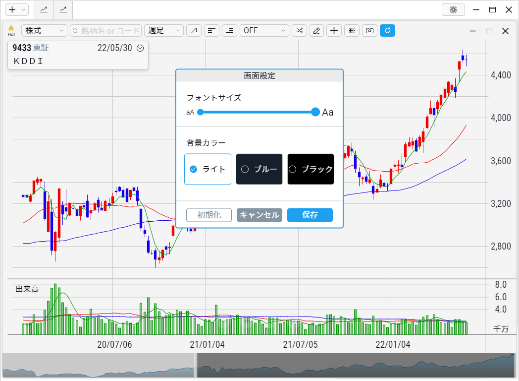Click the dark range in bottom navigator

pyautogui.click(x=356, y=365)
